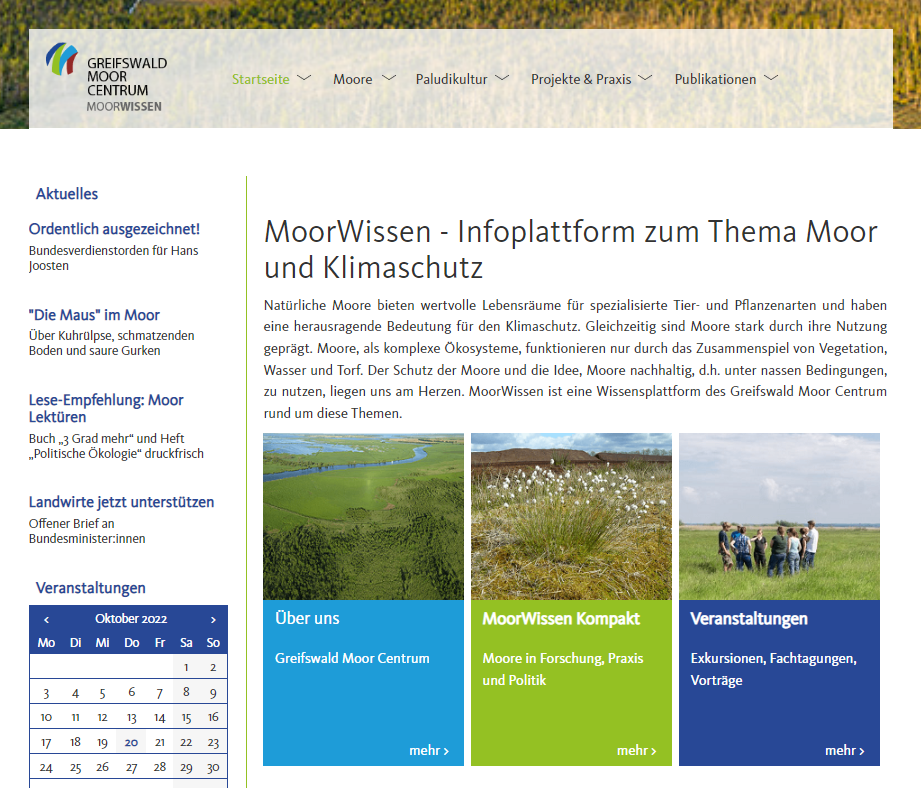Click 'mehr' in MoorWissen Kompakt tile
The width and height of the screenshot is (921, 788).
click(x=637, y=750)
